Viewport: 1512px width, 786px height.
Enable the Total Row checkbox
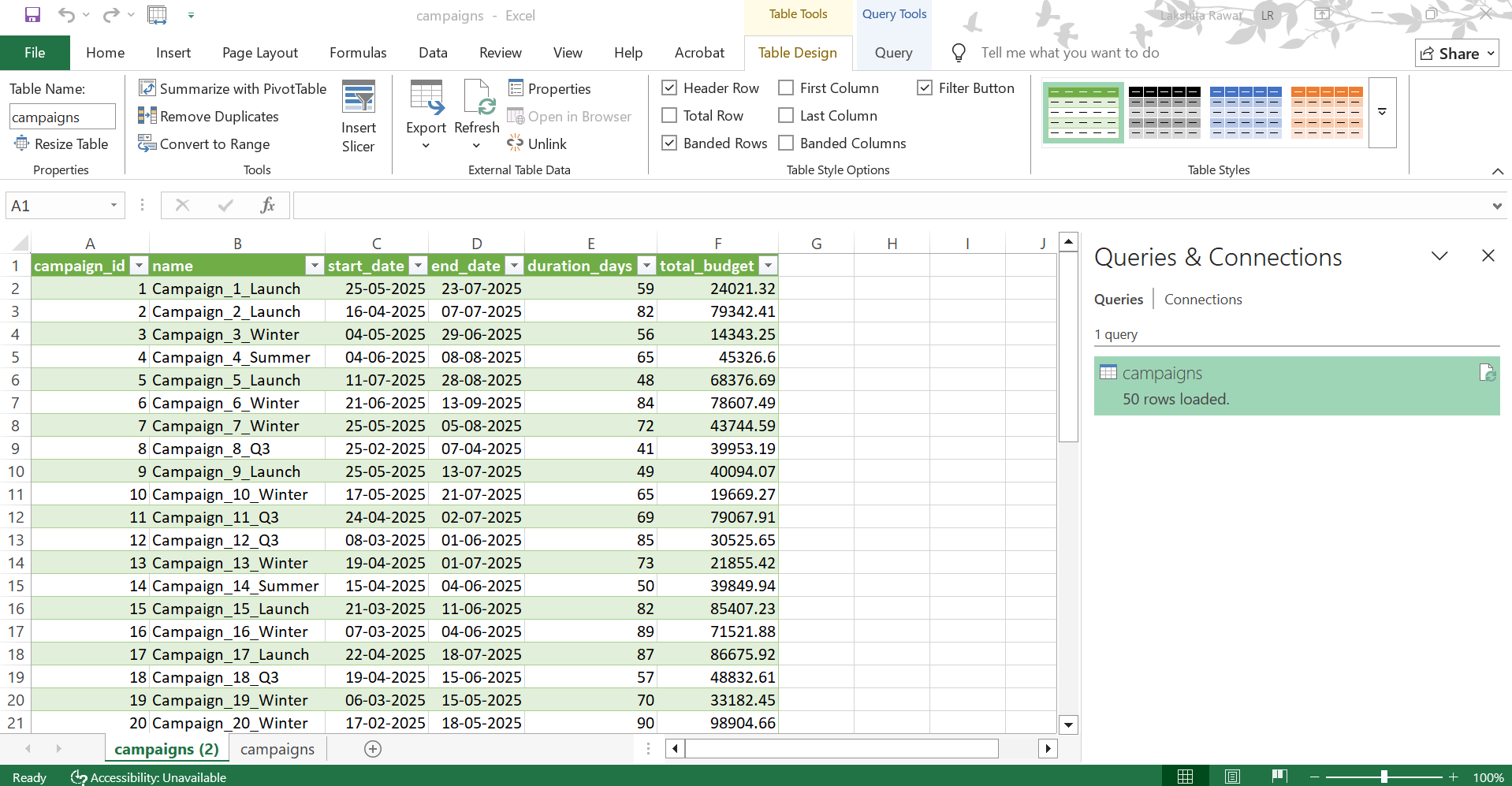pos(669,116)
